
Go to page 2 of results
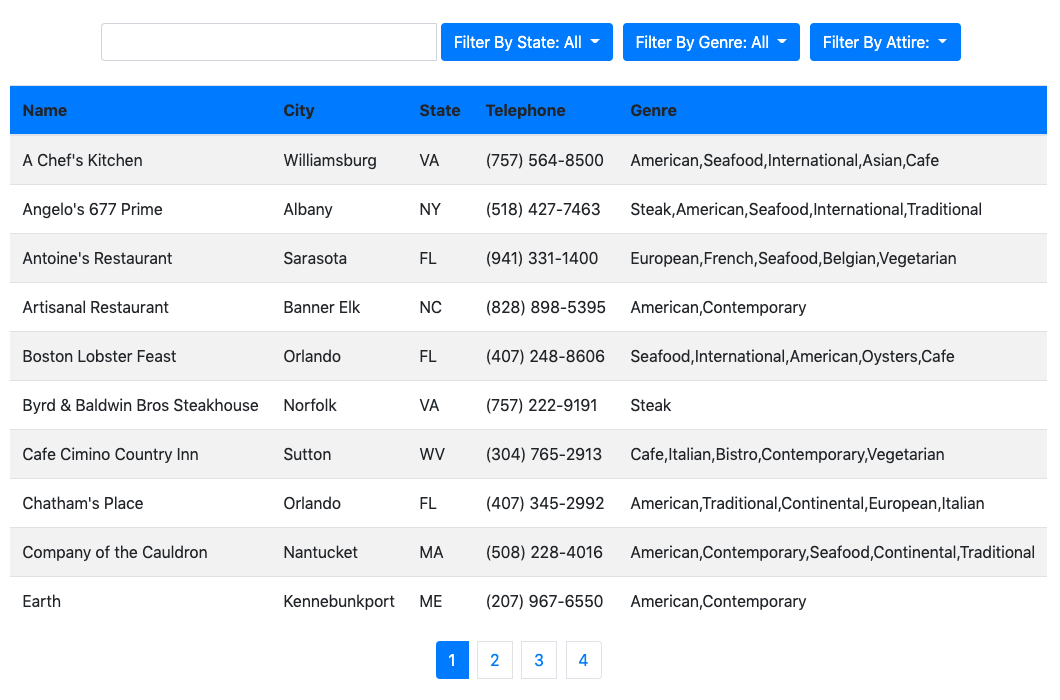[x=495, y=660]
